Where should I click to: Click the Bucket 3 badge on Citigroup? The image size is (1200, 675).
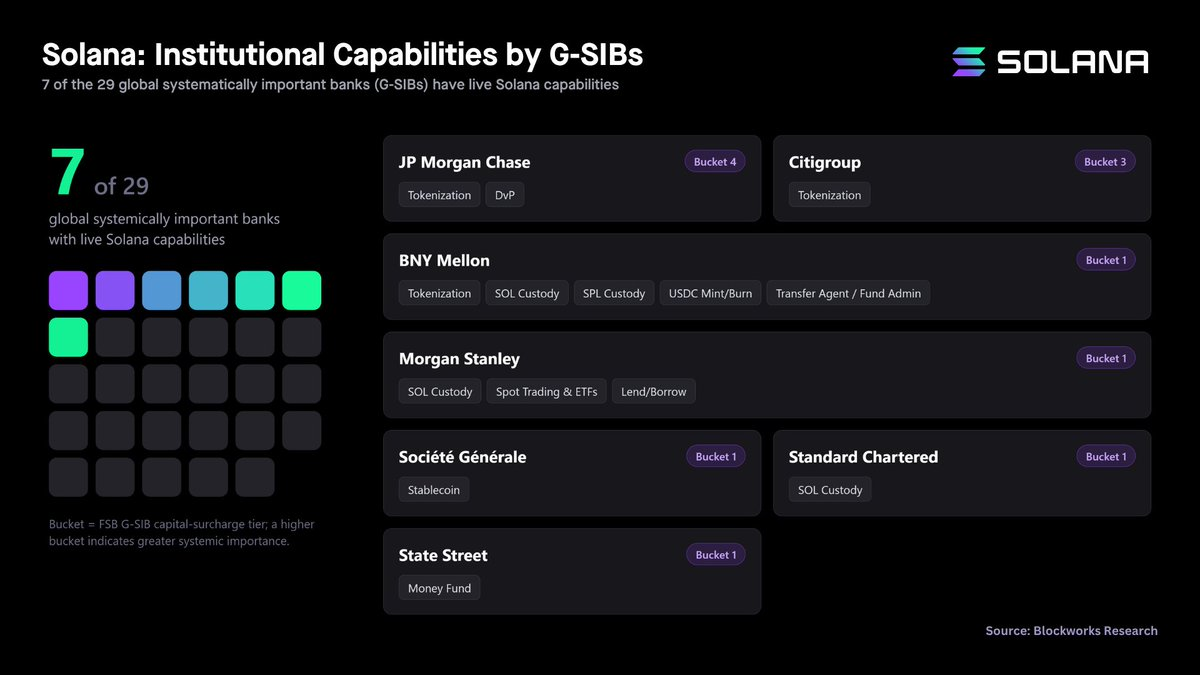[x=1105, y=162]
